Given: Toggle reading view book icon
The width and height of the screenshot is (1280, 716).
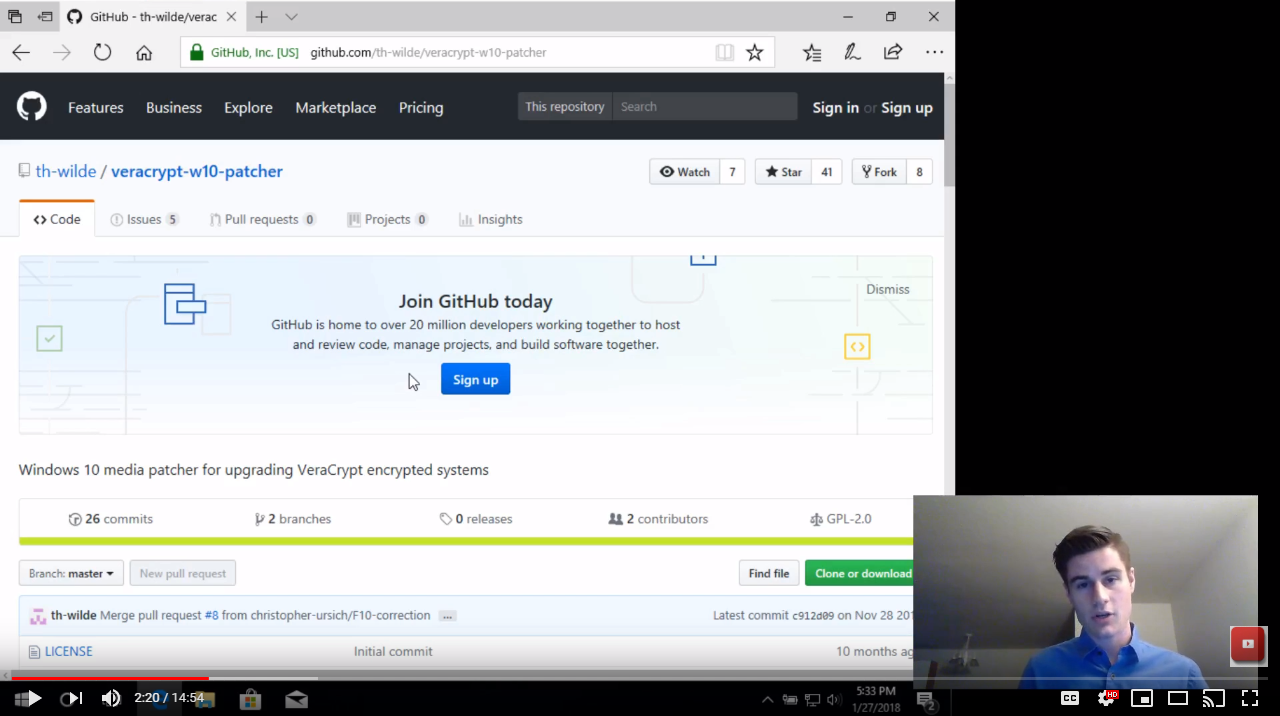Looking at the screenshot, I should [725, 52].
